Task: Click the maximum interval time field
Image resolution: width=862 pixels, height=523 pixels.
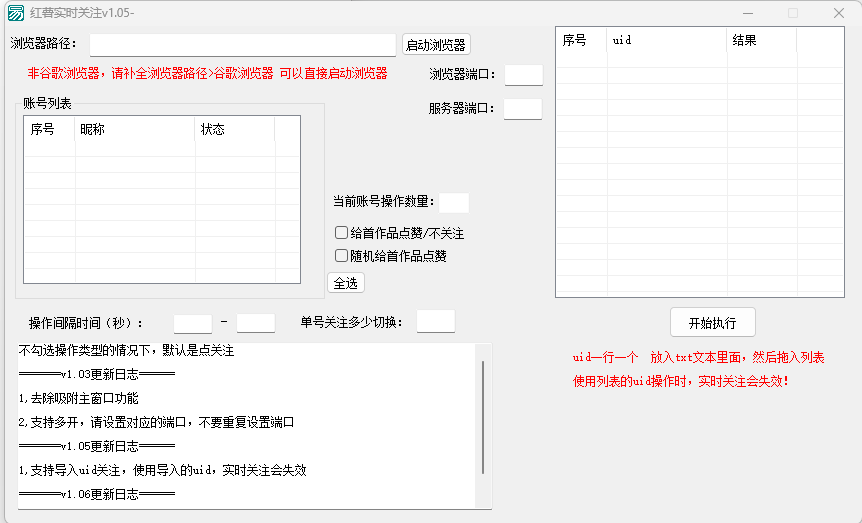Action: pyautogui.click(x=255, y=323)
